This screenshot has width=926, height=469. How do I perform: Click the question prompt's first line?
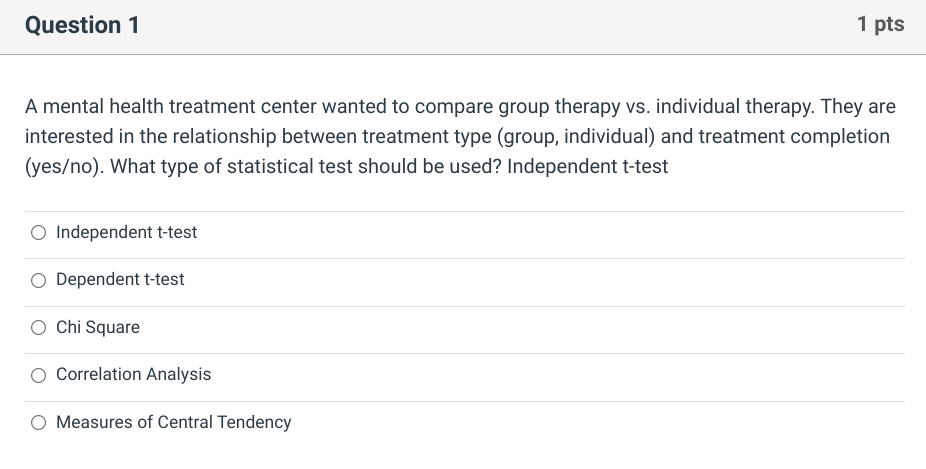click(460, 107)
